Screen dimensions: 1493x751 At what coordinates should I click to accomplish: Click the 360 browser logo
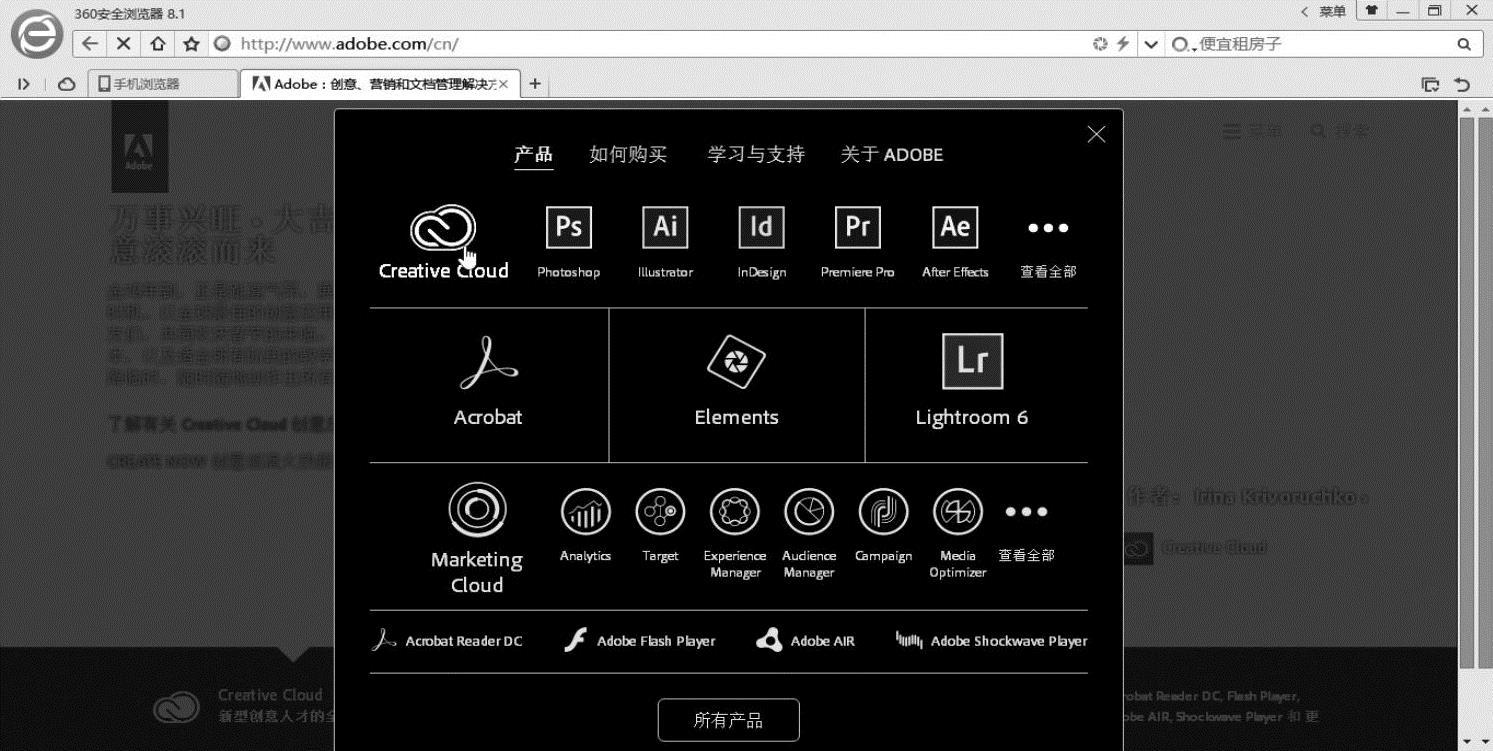point(36,36)
